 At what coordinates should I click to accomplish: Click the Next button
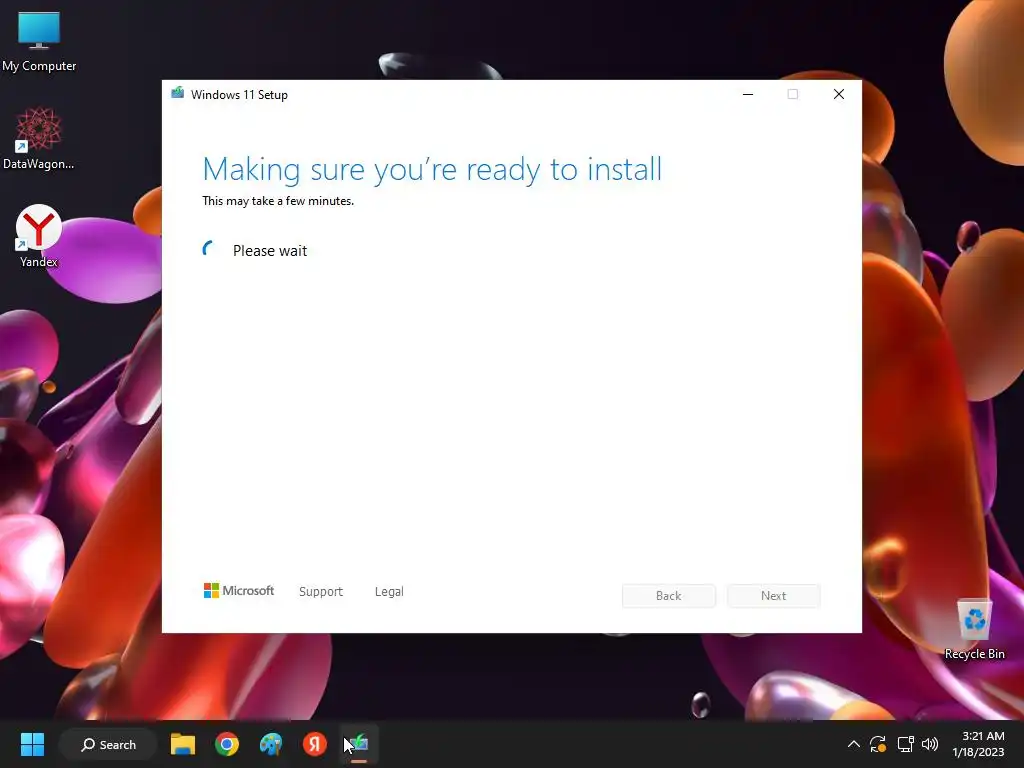[774, 596]
